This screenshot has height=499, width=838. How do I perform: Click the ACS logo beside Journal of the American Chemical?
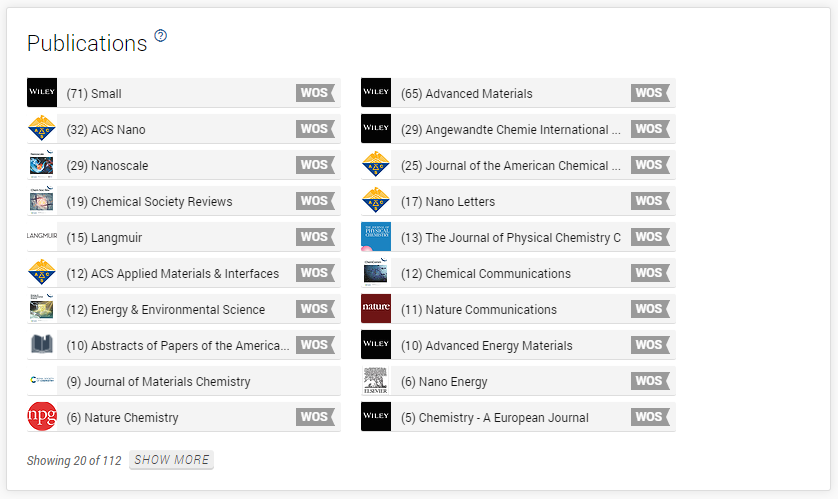(x=376, y=165)
